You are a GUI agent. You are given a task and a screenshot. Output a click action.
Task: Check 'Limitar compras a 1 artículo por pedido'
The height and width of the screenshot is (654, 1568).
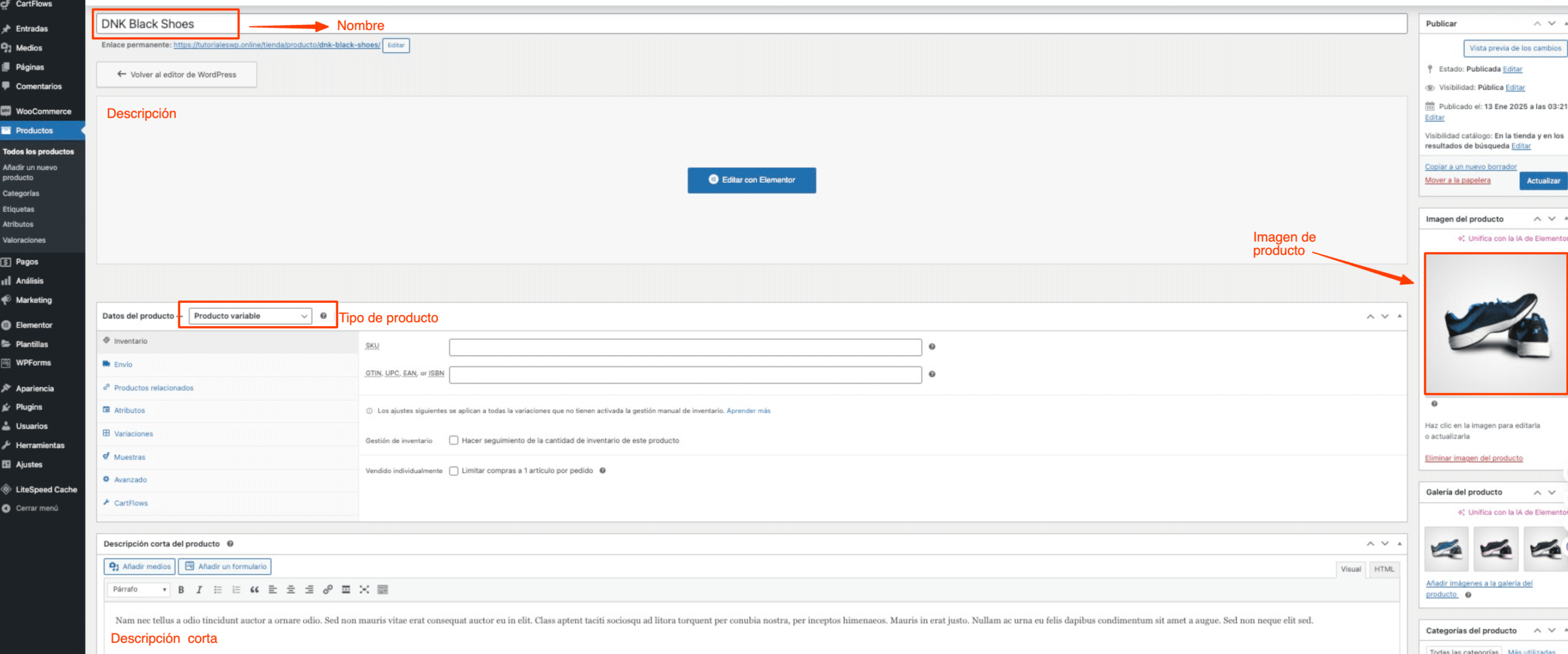[454, 471]
